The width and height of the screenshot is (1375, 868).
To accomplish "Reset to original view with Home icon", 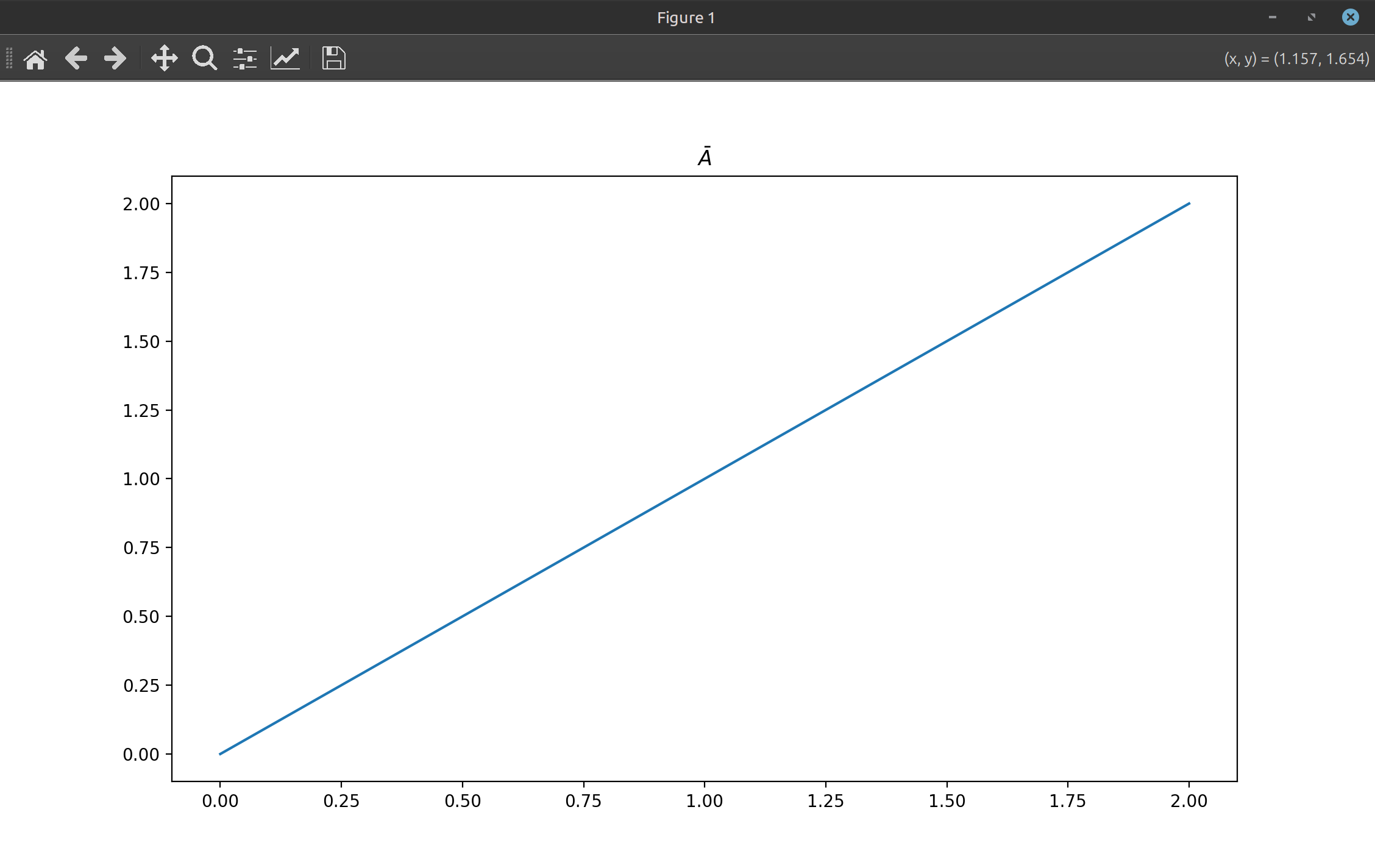I will [x=35, y=59].
